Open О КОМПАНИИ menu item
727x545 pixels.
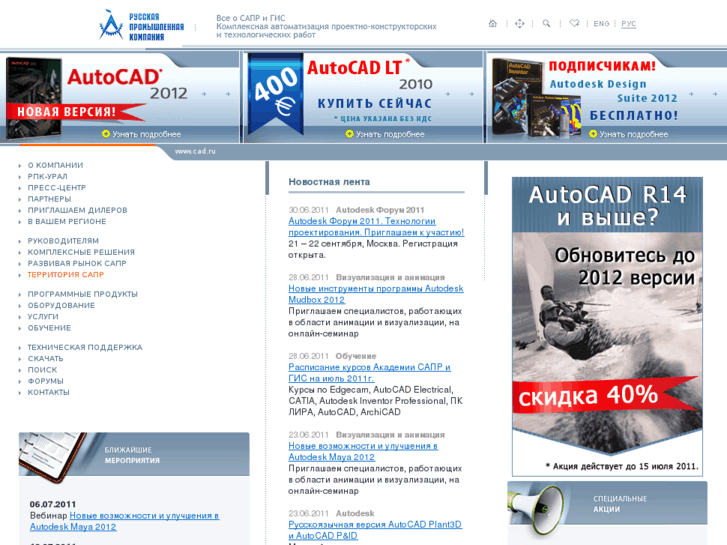click(x=55, y=165)
